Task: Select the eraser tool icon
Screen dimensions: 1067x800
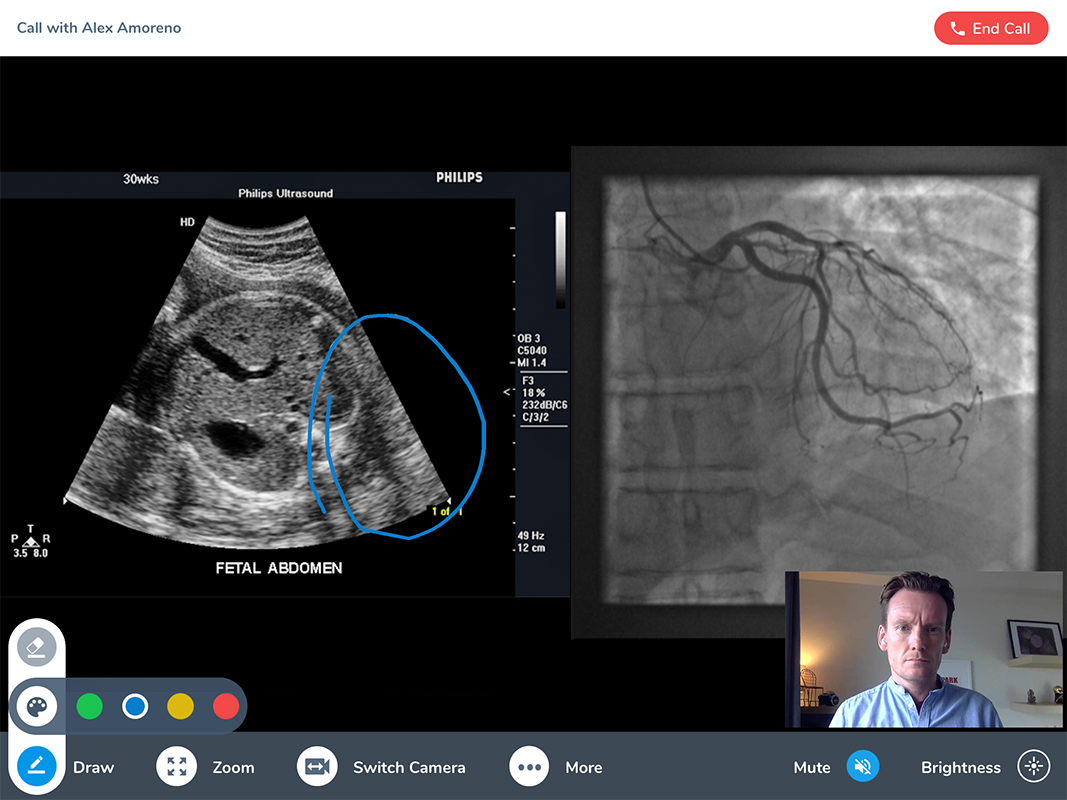Action: (x=37, y=648)
